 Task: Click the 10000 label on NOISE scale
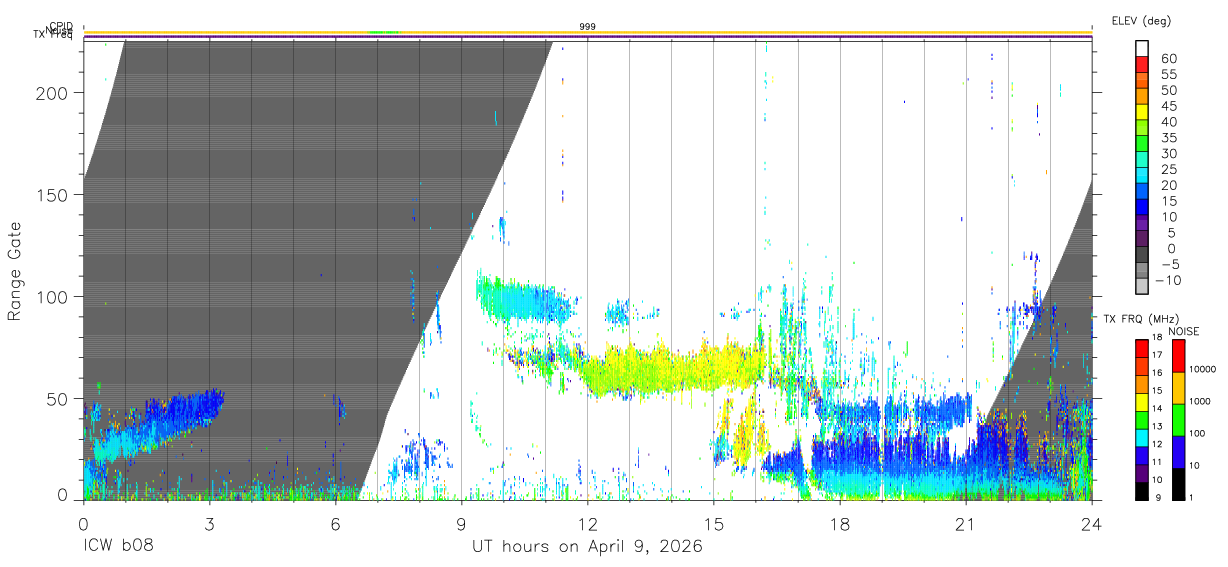tap(1202, 369)
